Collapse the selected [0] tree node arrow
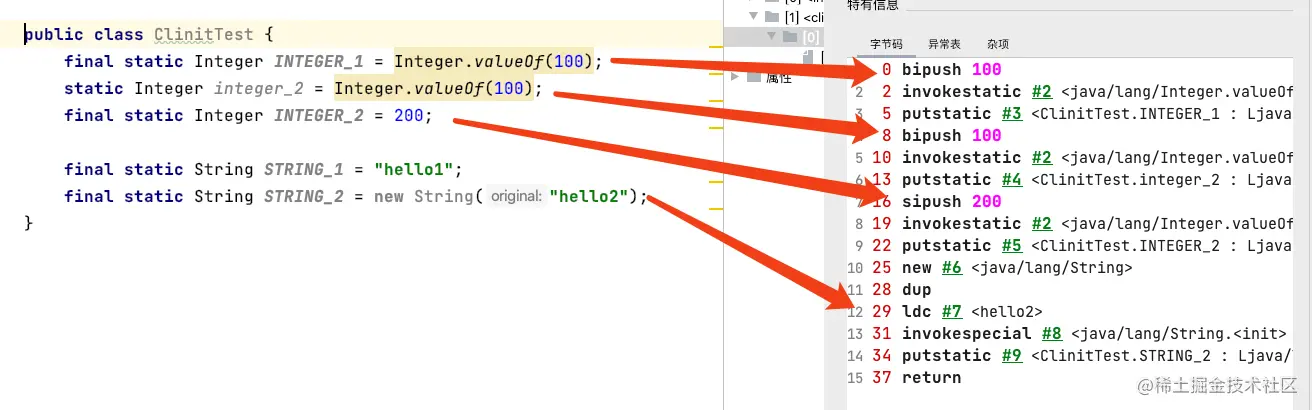This screenshot has width=1312, height=410. (771, 37)
